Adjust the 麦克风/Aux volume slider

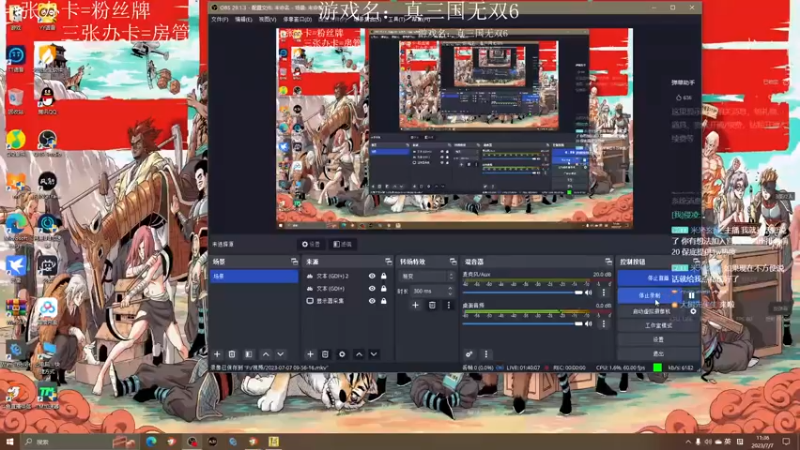523,292
